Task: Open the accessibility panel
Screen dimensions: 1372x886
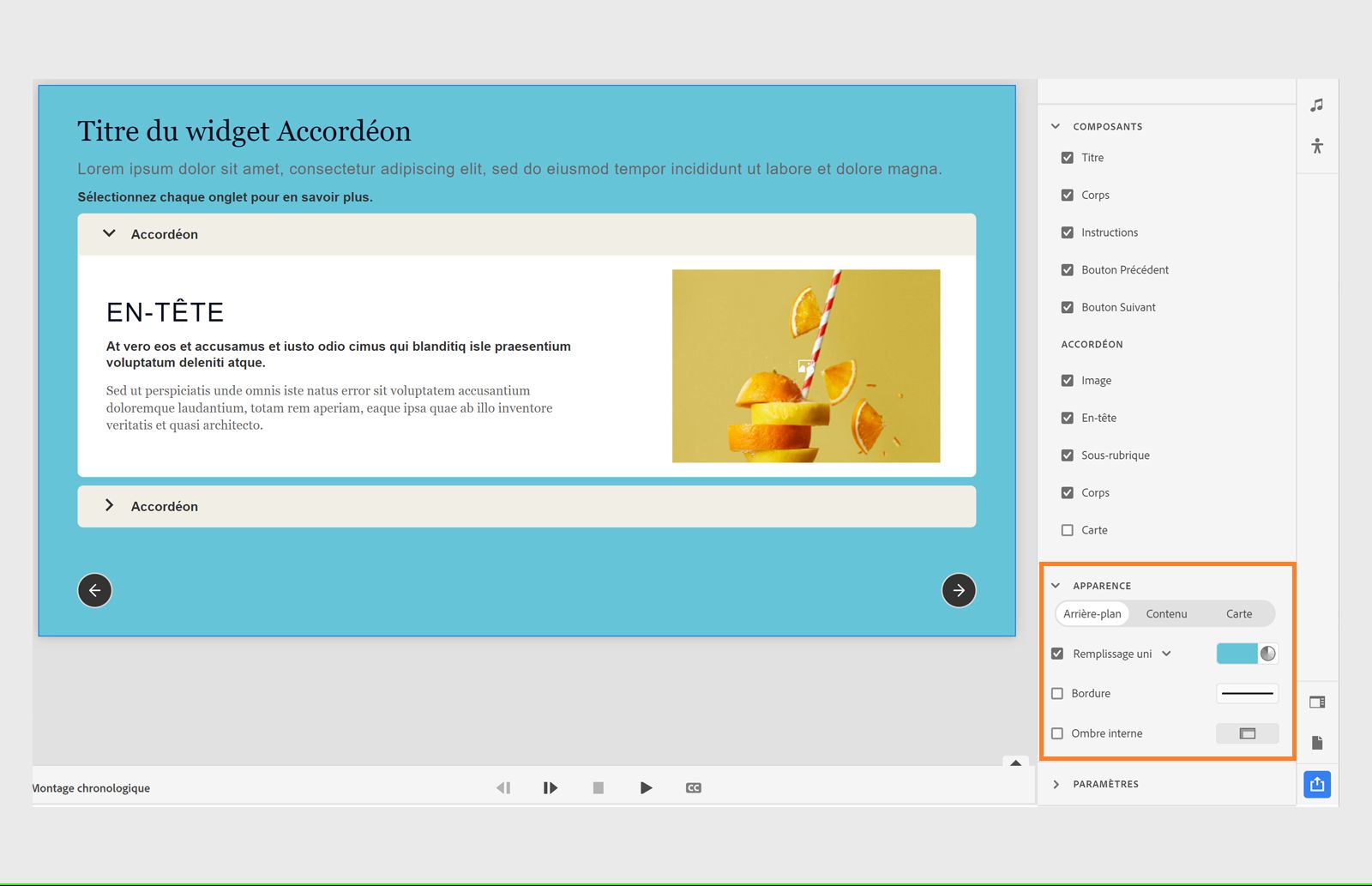Action: (1317, 147)
